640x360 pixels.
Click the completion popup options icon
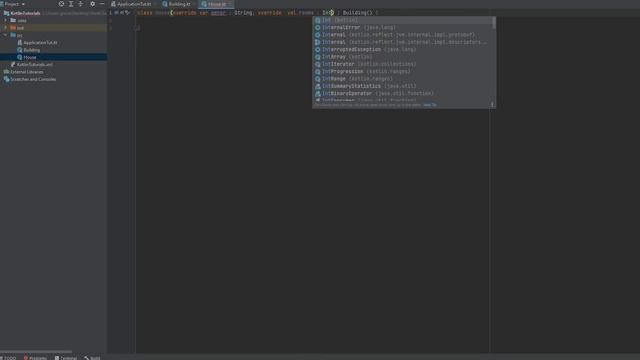coord(492,105)
